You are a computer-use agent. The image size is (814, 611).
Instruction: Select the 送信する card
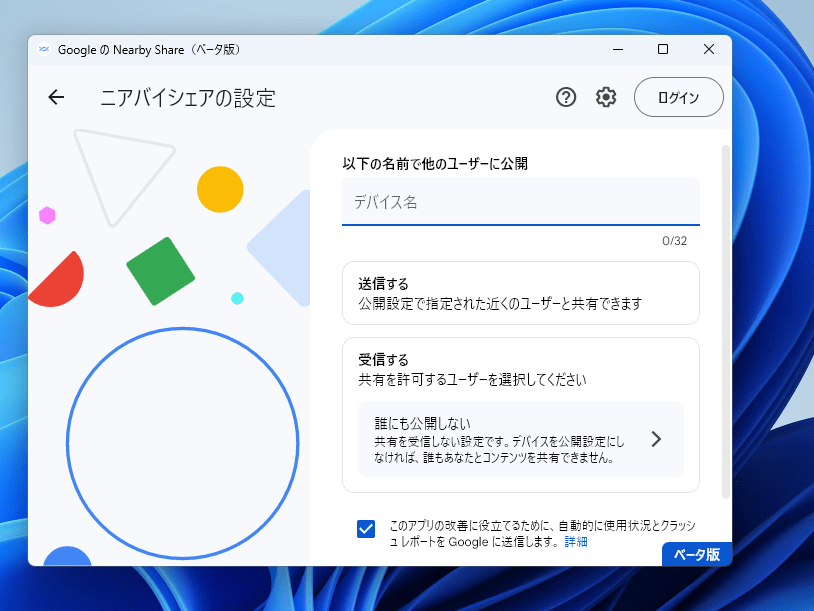click(521, 293)
